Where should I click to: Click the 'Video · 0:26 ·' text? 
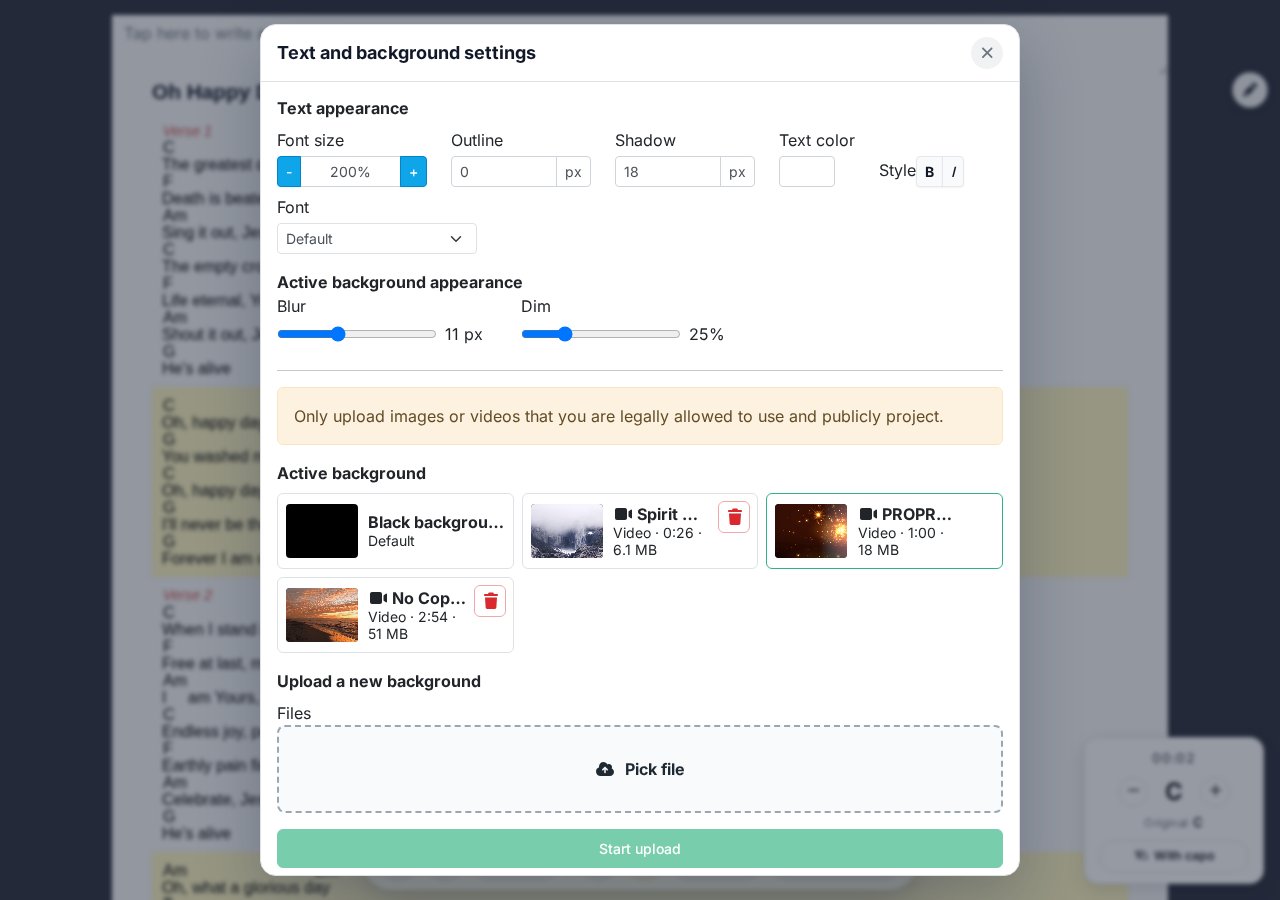pos(657,533)
